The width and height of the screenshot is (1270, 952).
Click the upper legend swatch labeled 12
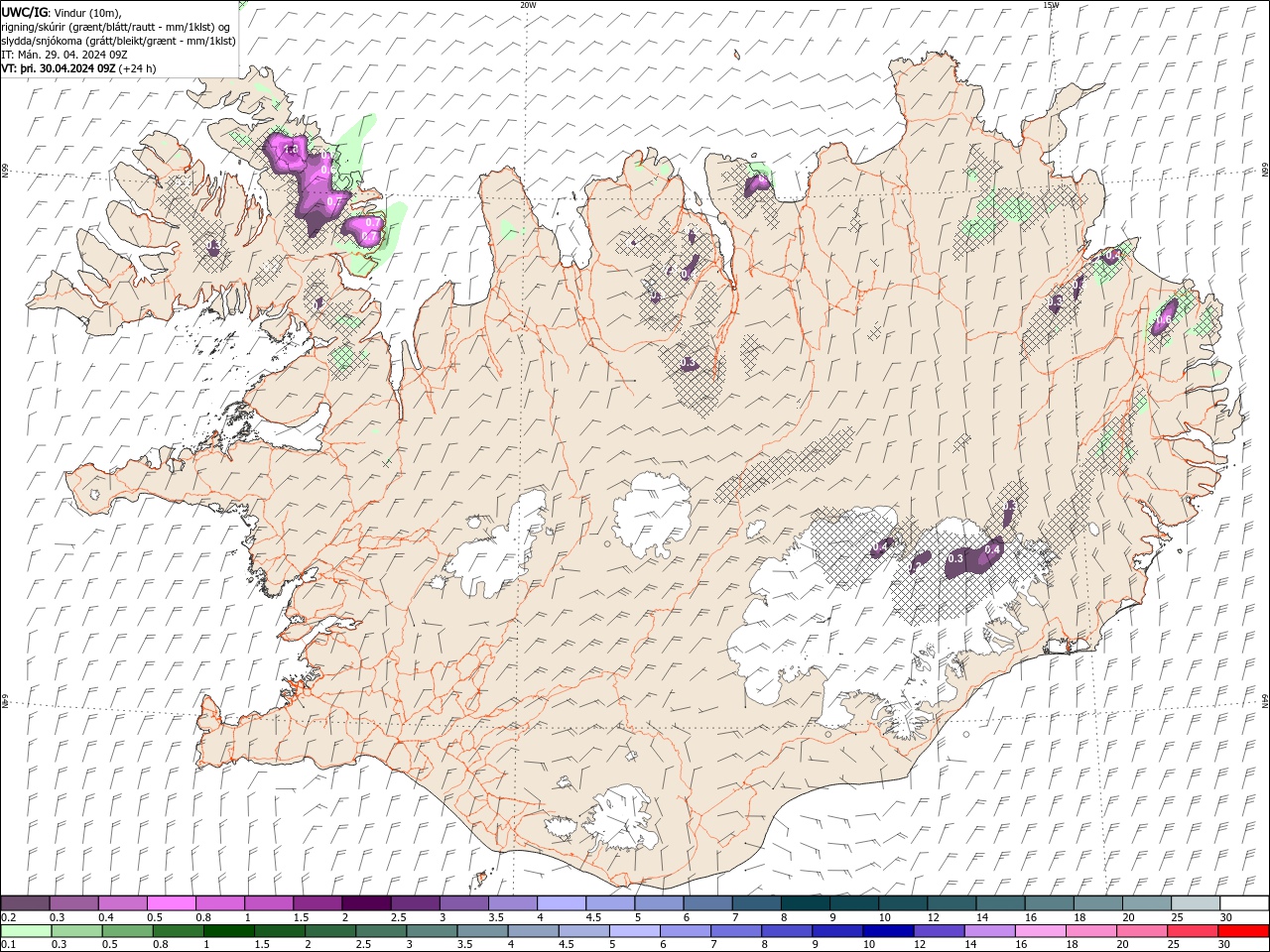tap(951, 903)
